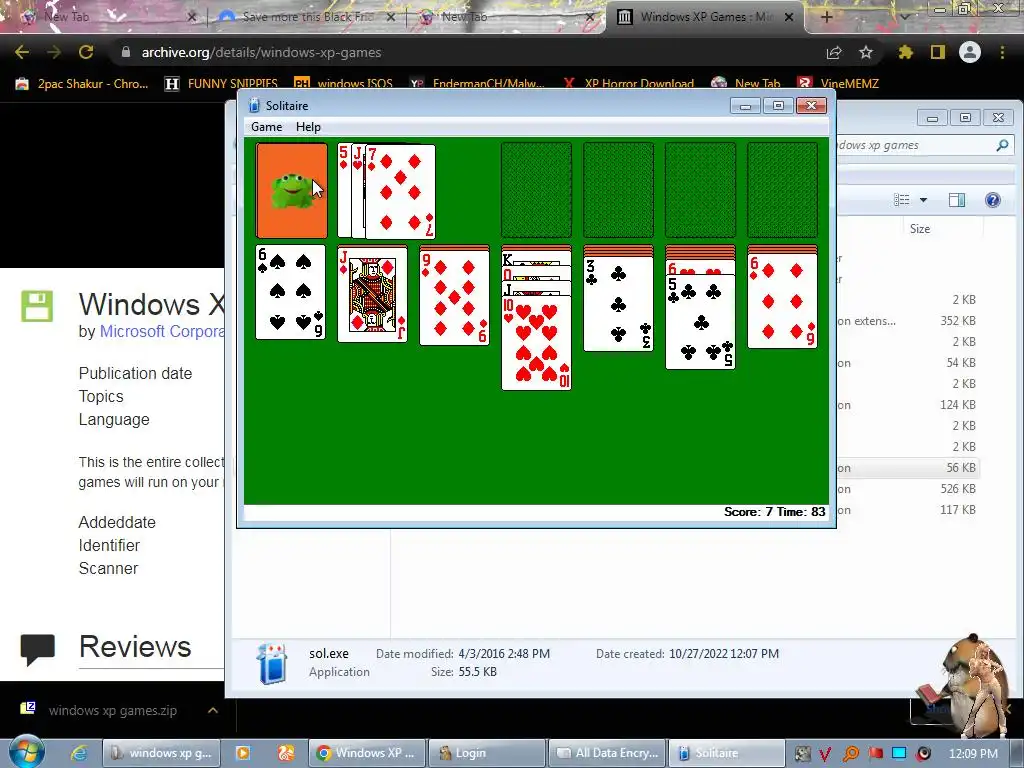Screen dimensions: 1024x768
Task: Open a new browser tab with plus button
Action: click(x=826, y=17)
